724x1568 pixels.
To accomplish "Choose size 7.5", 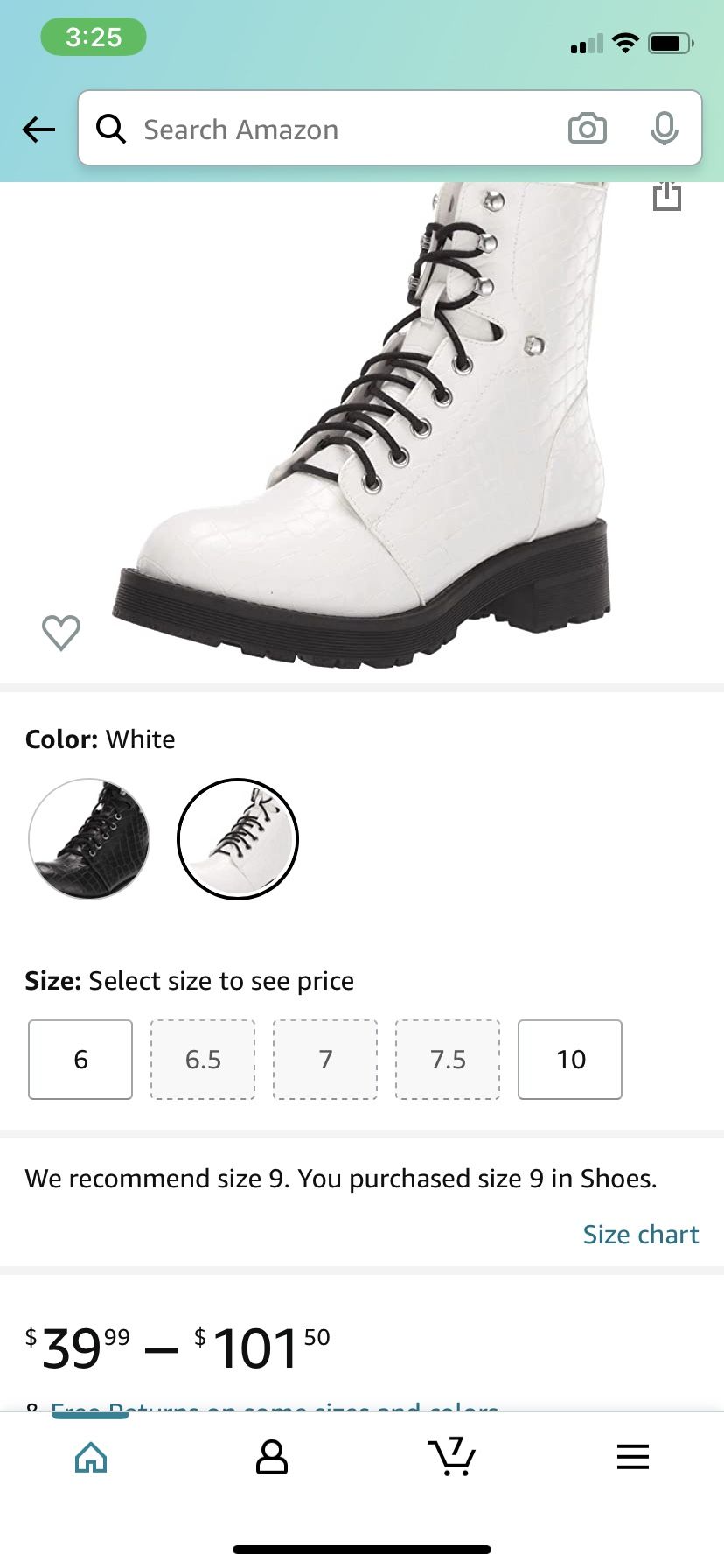I will coord(448,1059).
